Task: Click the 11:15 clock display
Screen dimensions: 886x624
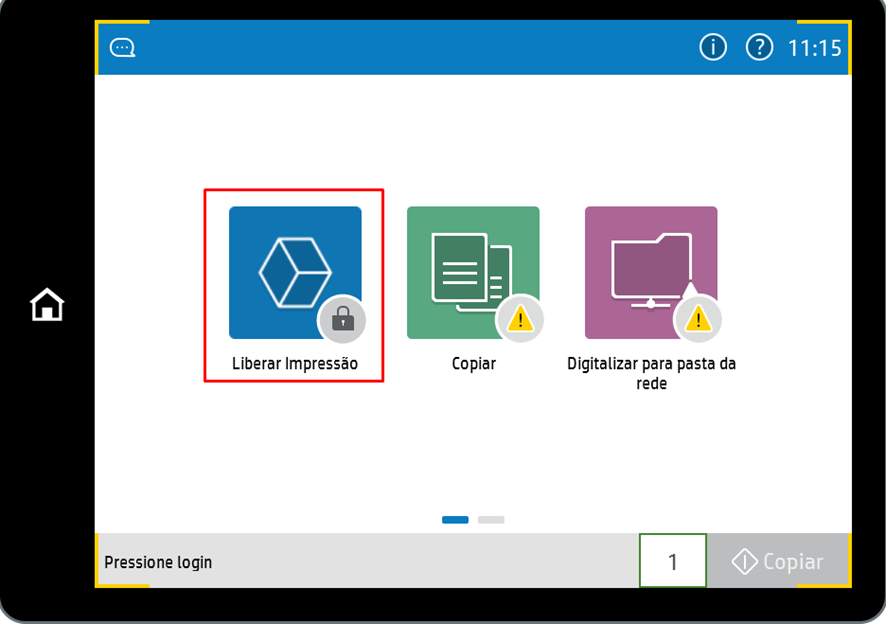Action: (814, 49)
